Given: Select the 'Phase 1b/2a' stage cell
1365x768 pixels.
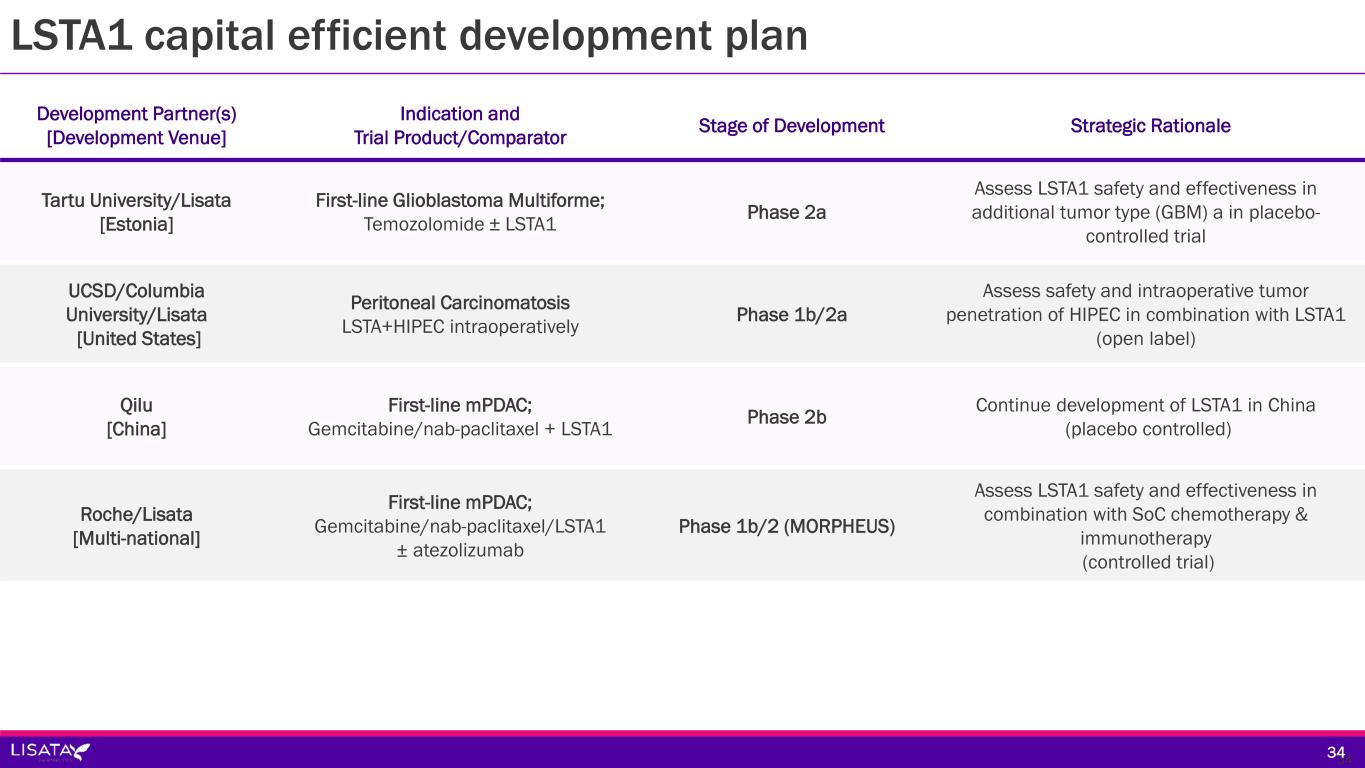Looking at the screenshot, I should click(791, 315).
